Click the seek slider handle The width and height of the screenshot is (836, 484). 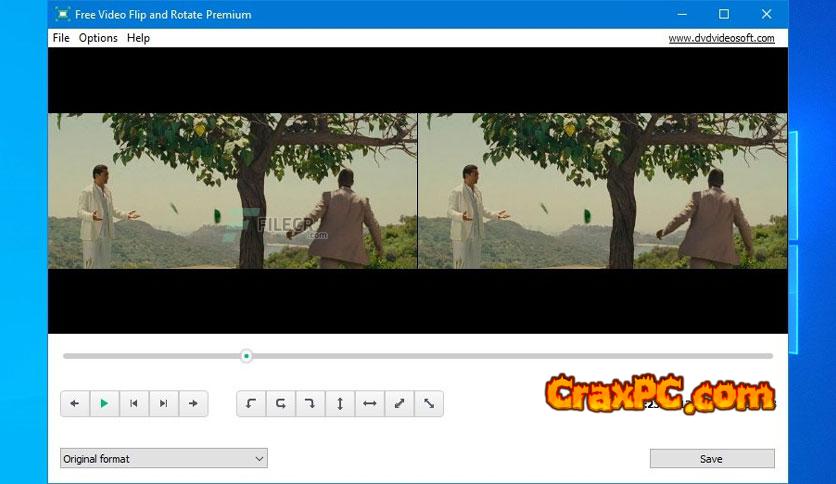(x=246, y=356)
